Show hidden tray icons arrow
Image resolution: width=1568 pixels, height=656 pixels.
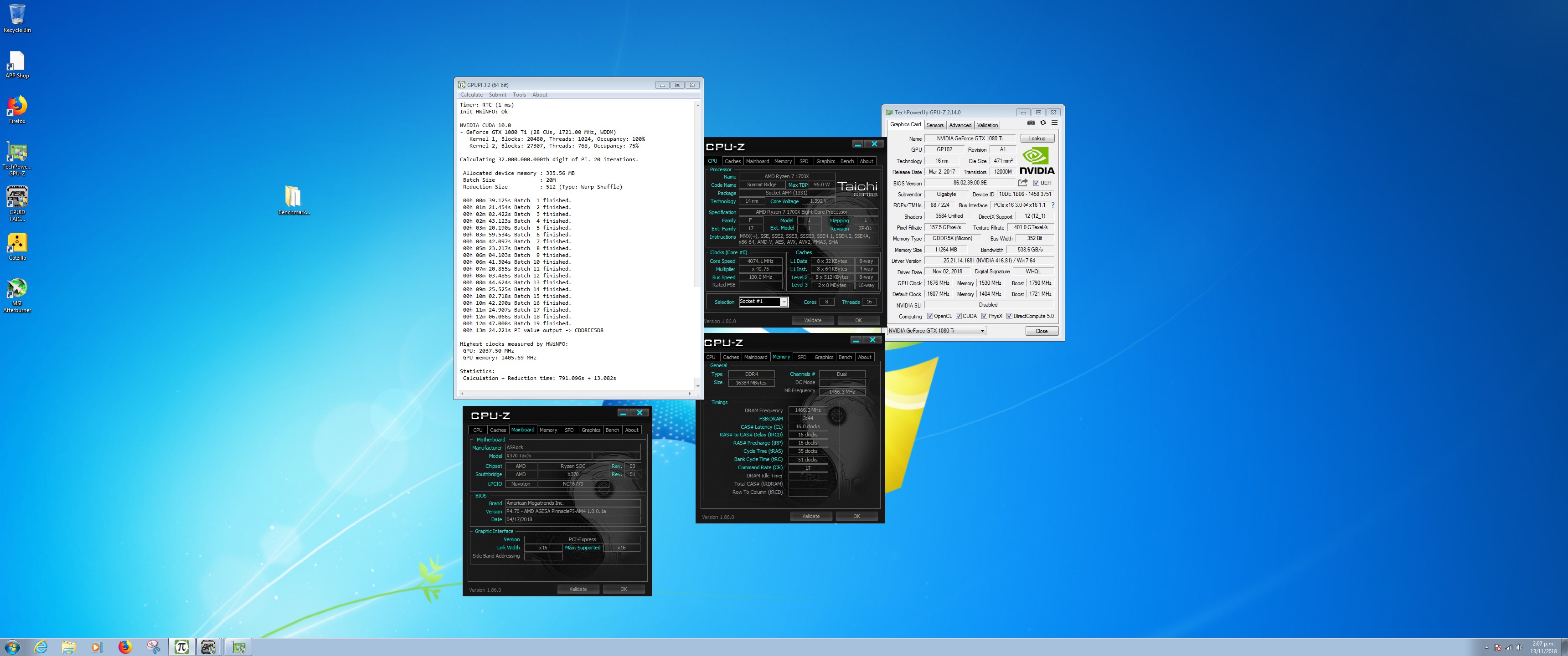click(1486, 647)
